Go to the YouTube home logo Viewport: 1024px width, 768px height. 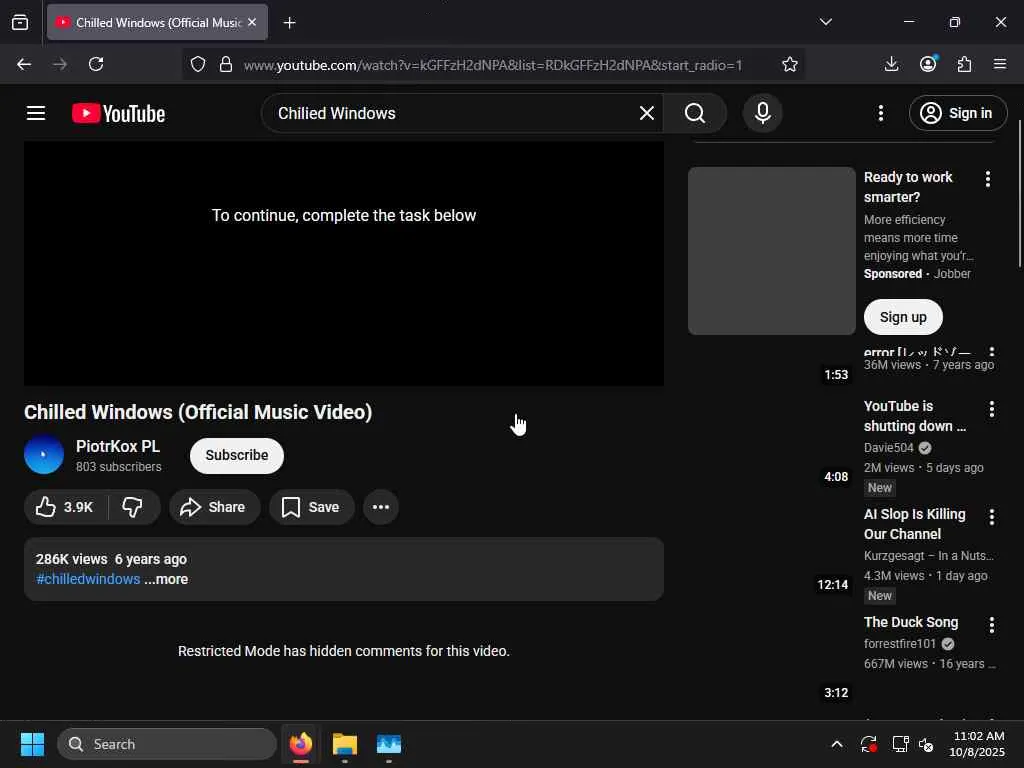118,113
